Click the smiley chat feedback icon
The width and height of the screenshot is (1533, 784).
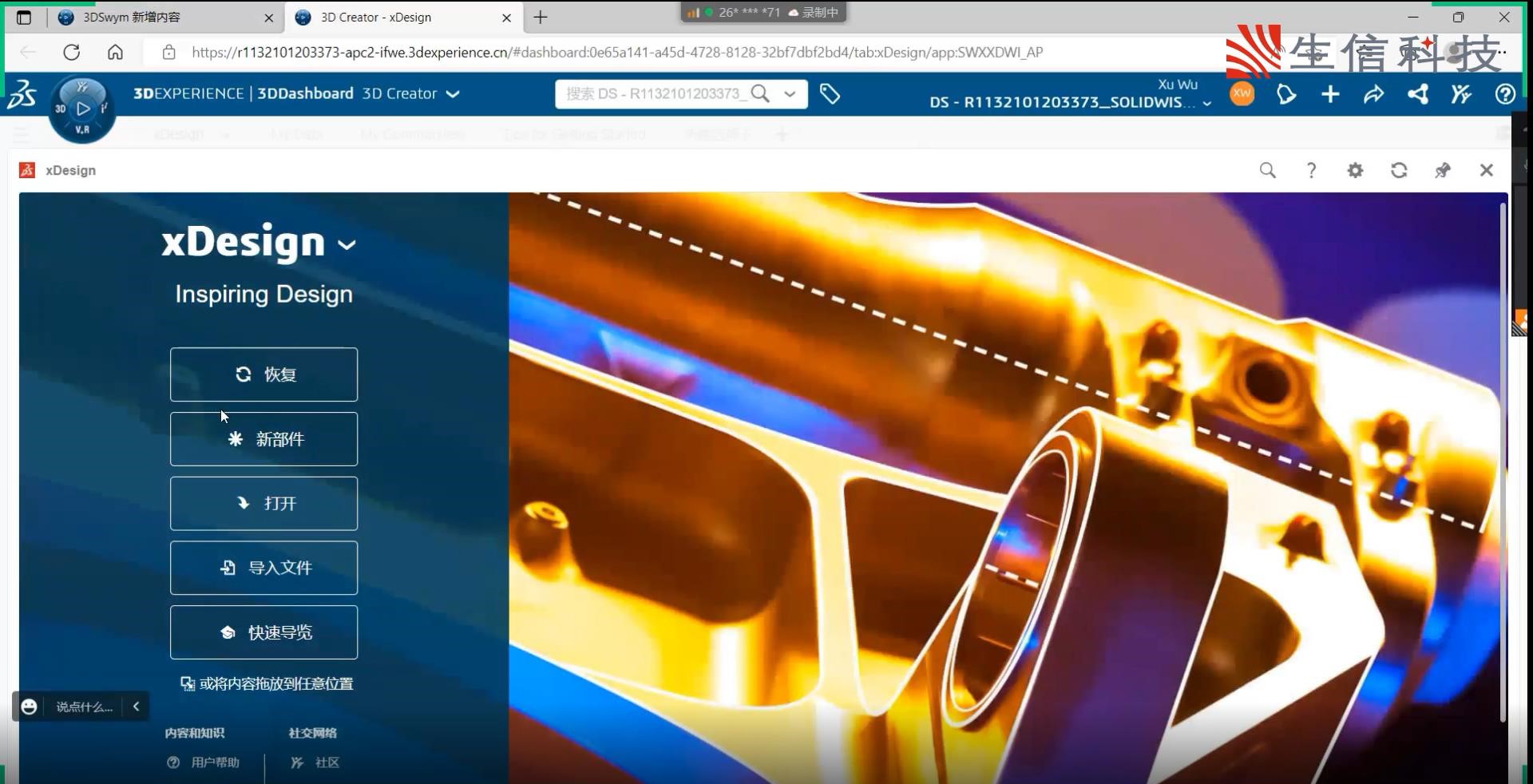29,707
